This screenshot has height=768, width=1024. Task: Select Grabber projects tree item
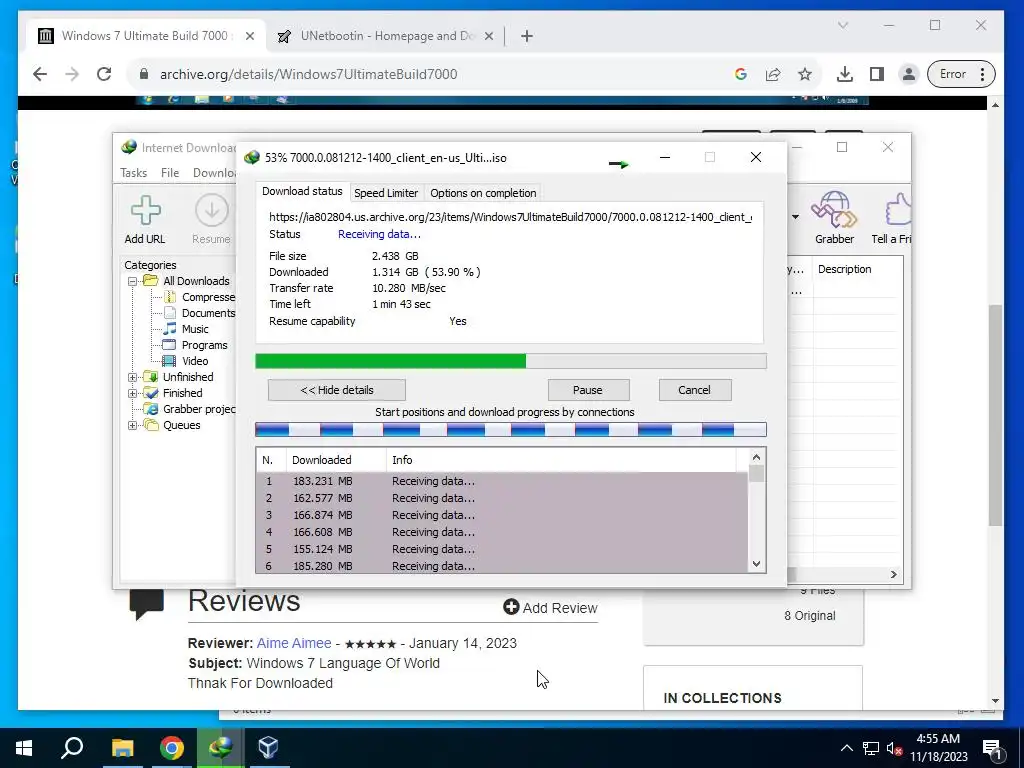coord(190,409)
